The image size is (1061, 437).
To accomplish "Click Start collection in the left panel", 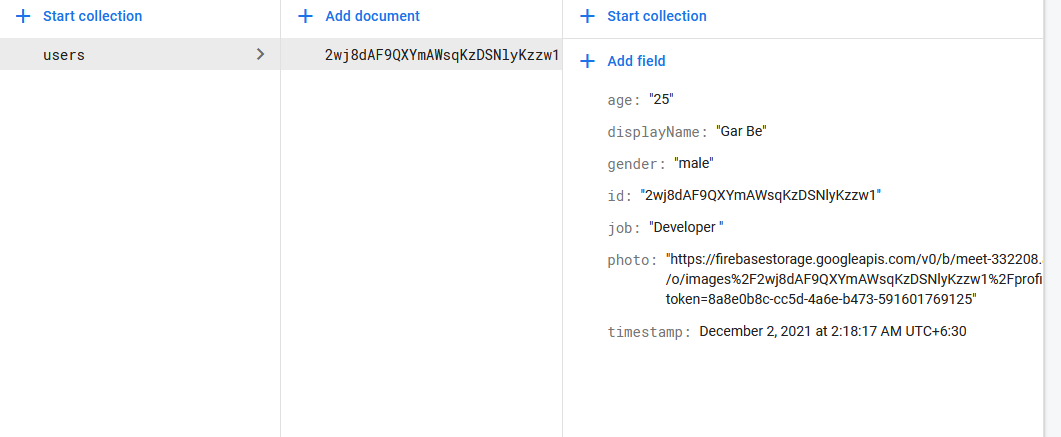I will click(92, 16).
